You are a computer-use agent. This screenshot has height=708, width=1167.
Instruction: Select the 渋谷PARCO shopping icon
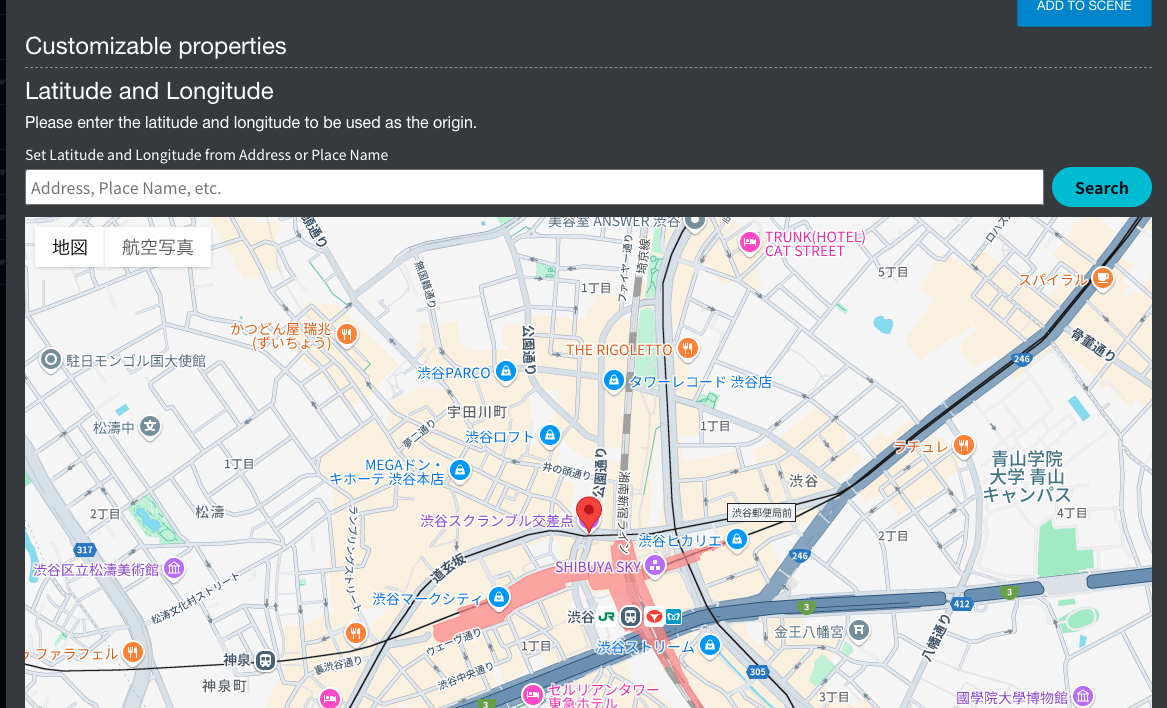pos(506,371)
